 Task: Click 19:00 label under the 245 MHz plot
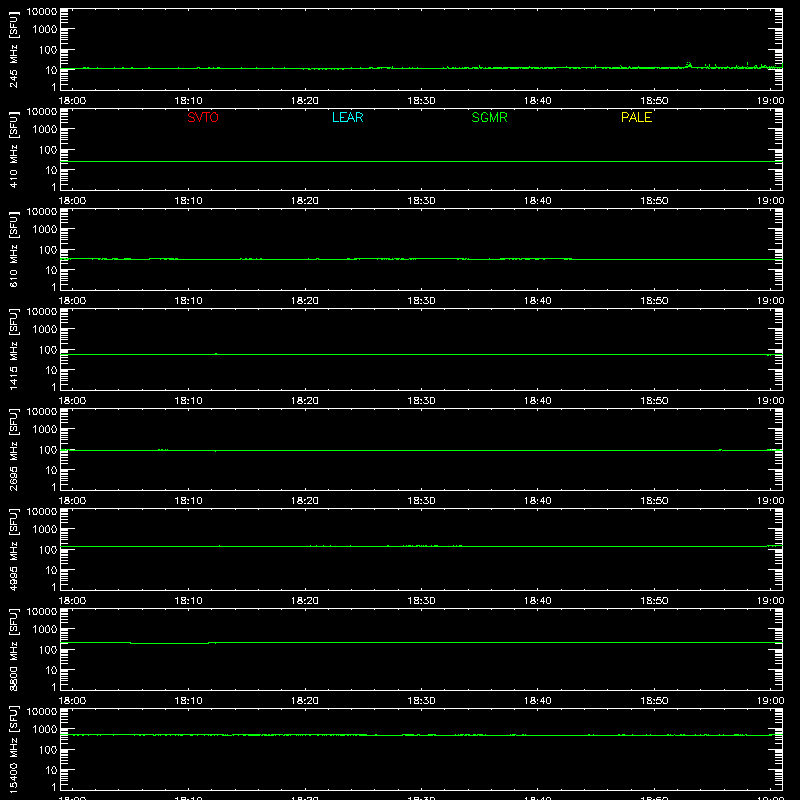[x=770, y=101]
